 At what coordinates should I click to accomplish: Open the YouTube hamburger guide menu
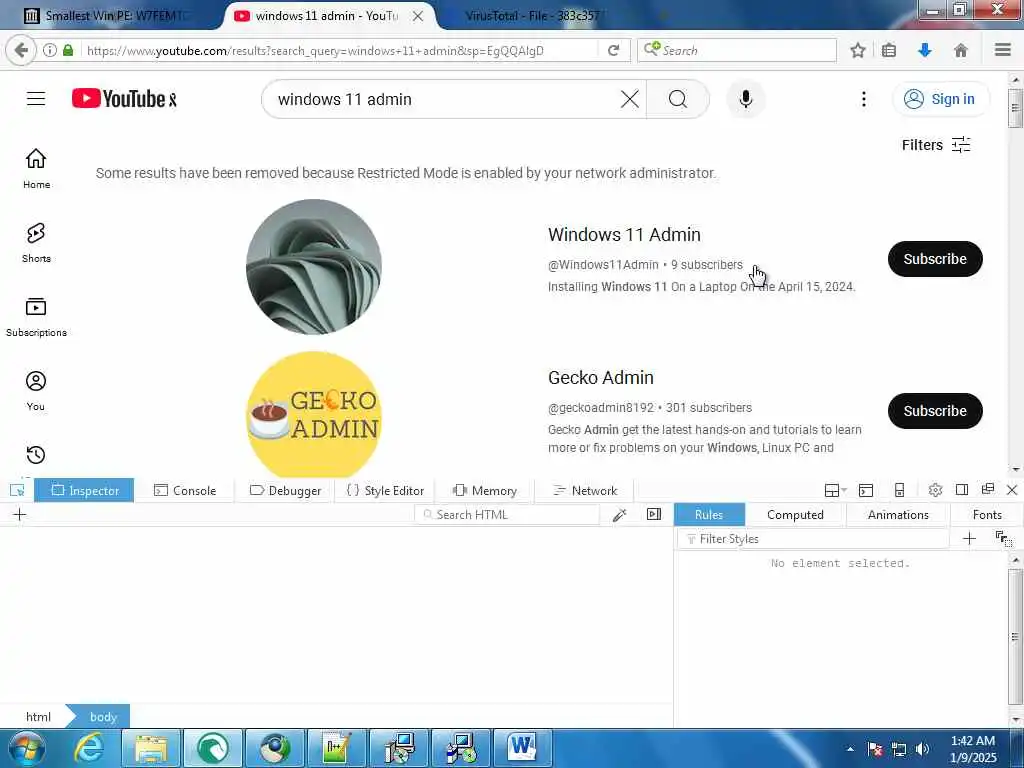point(36,99)
